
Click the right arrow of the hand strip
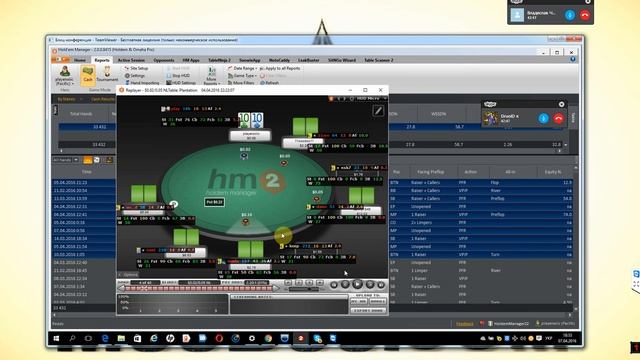276,288
